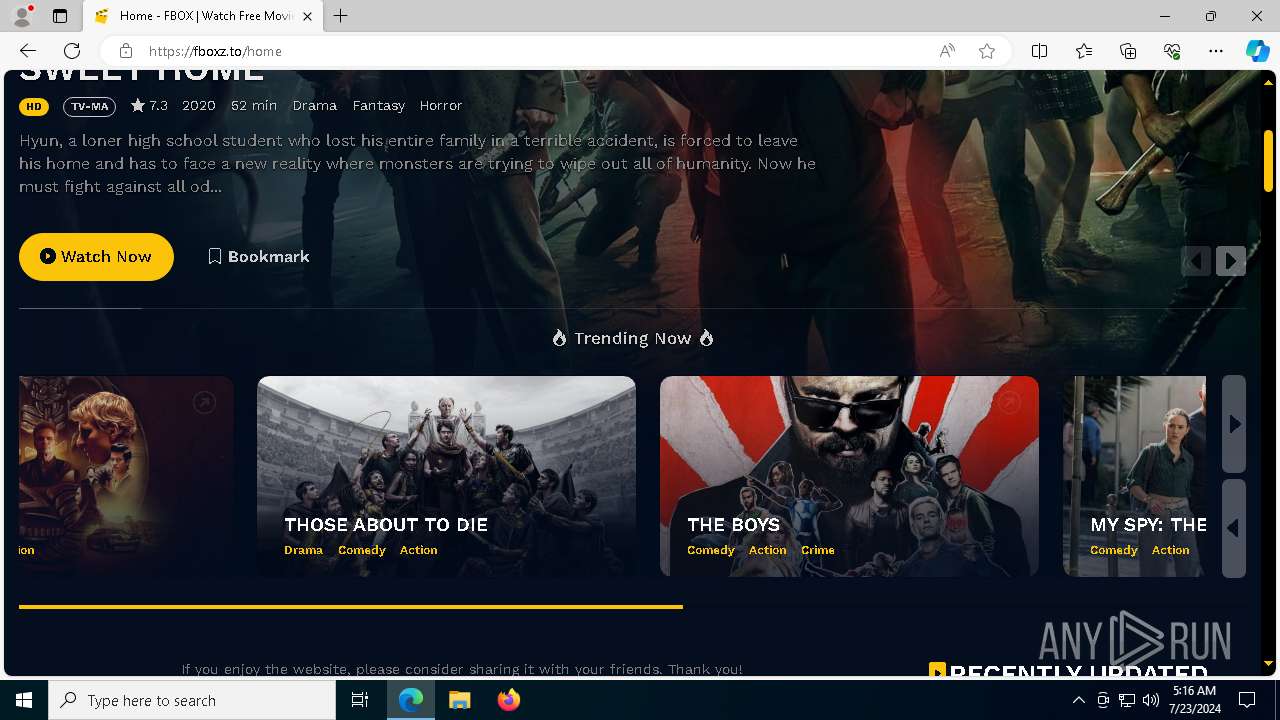The height and width of the screenshot is (720, 1280).
Task: Open Copilot sidebar
Action: (x=1257, y=51)
